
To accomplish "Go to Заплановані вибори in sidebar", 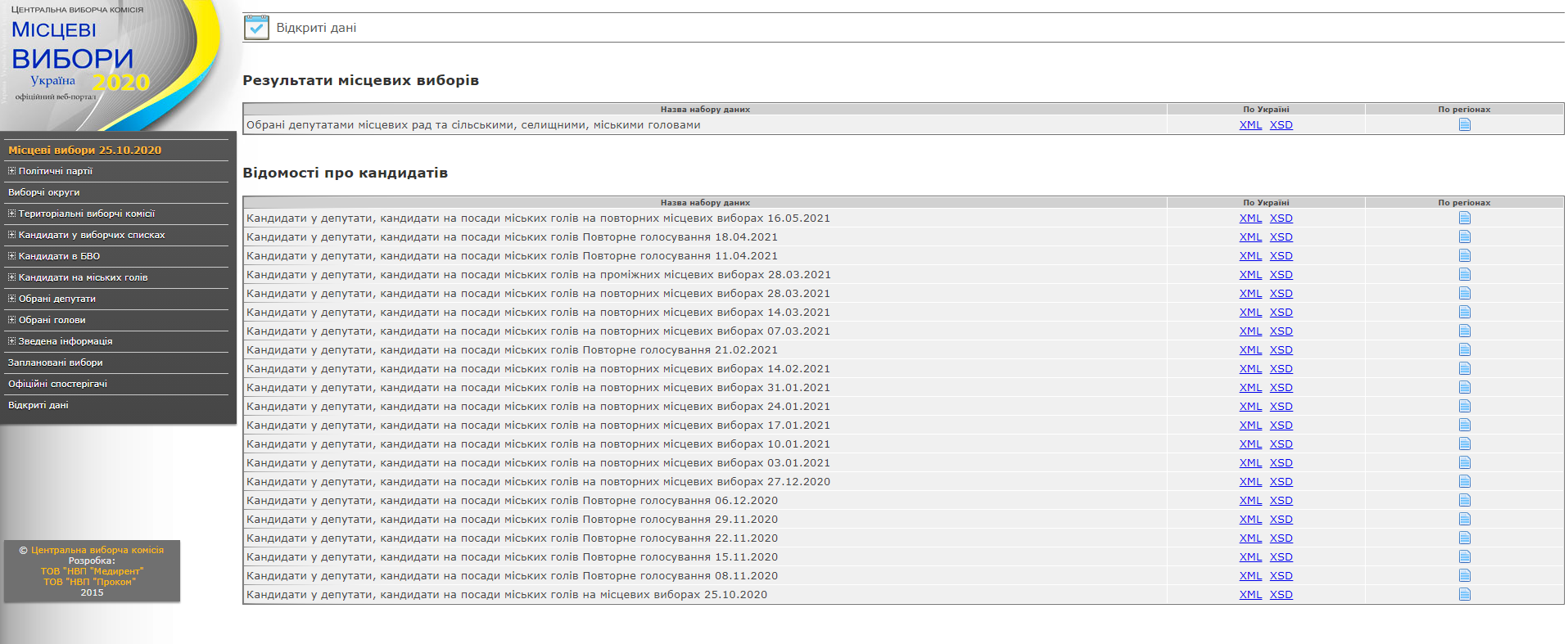I will [55, 363].
